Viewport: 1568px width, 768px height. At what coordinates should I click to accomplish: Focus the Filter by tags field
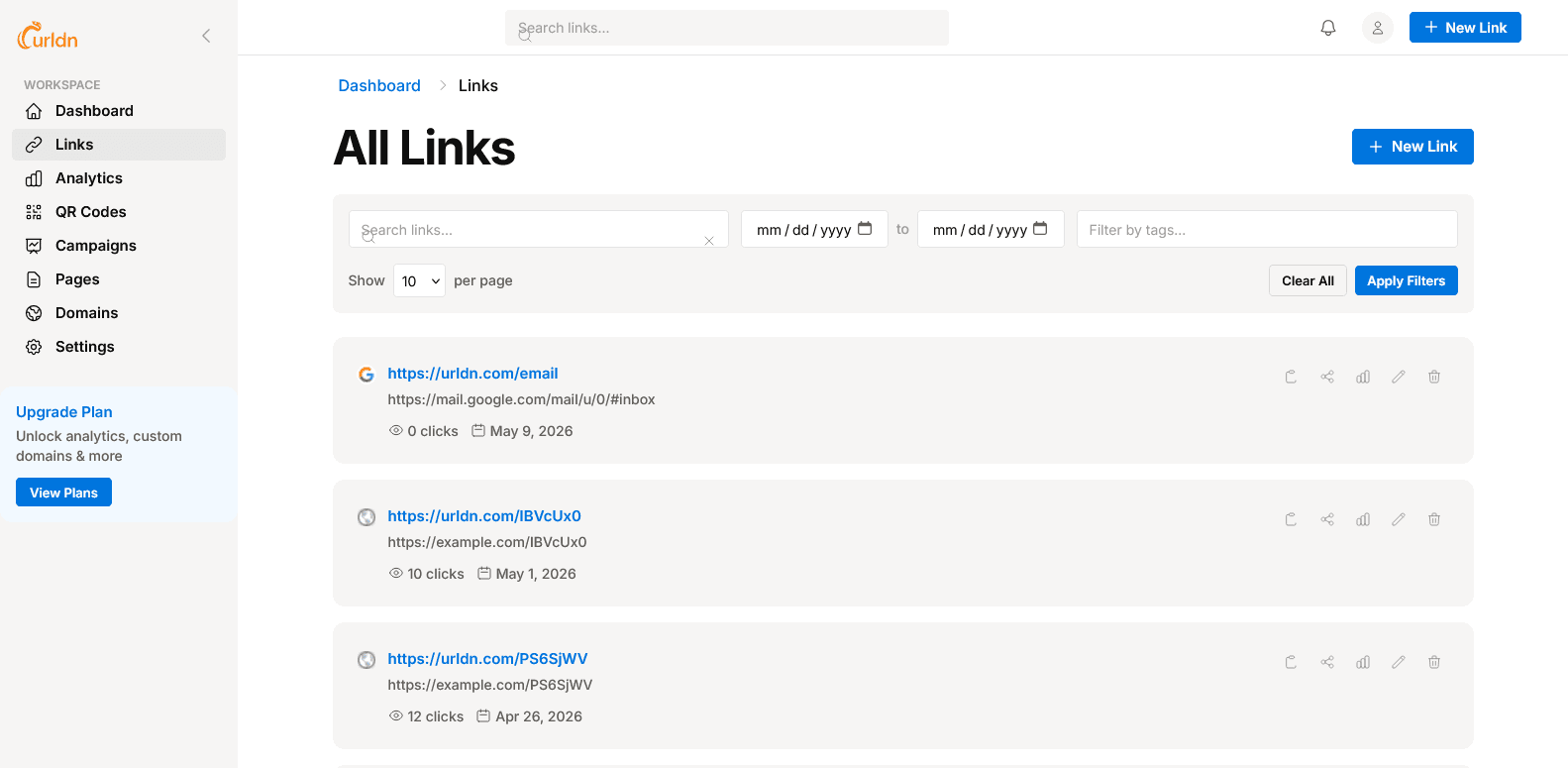click(x=1267, y=229)
